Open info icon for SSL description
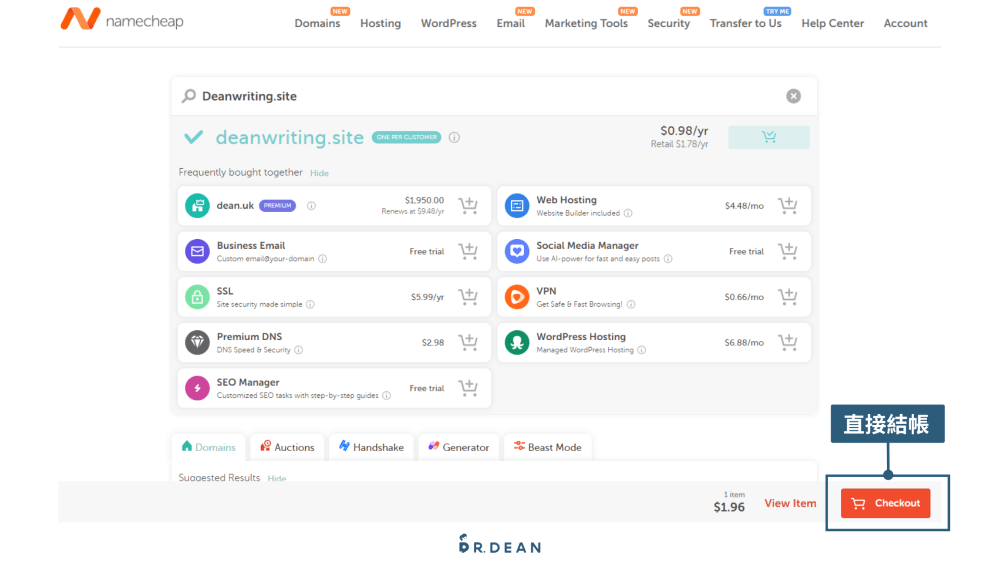Viewport: 1000px width, 573px height. pos(310,304)
